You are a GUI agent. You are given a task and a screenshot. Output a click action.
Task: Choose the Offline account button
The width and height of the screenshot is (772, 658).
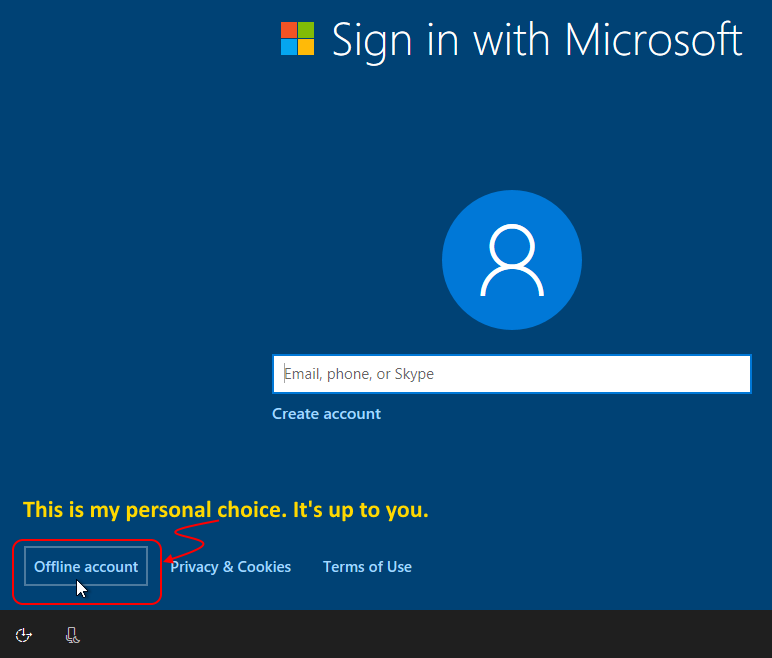pyautogui.click(x=86, y=567)
